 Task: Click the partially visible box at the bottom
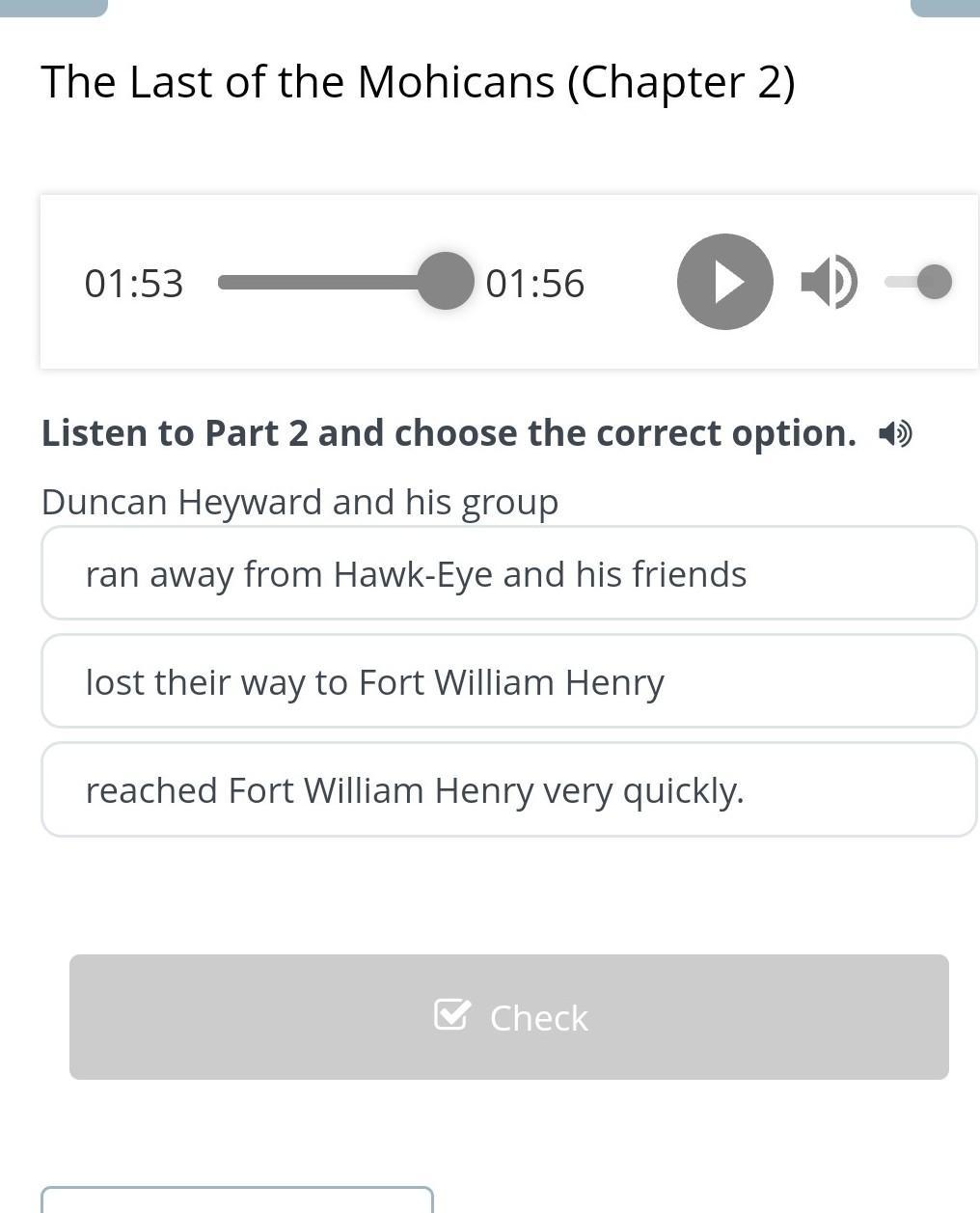236,1199
